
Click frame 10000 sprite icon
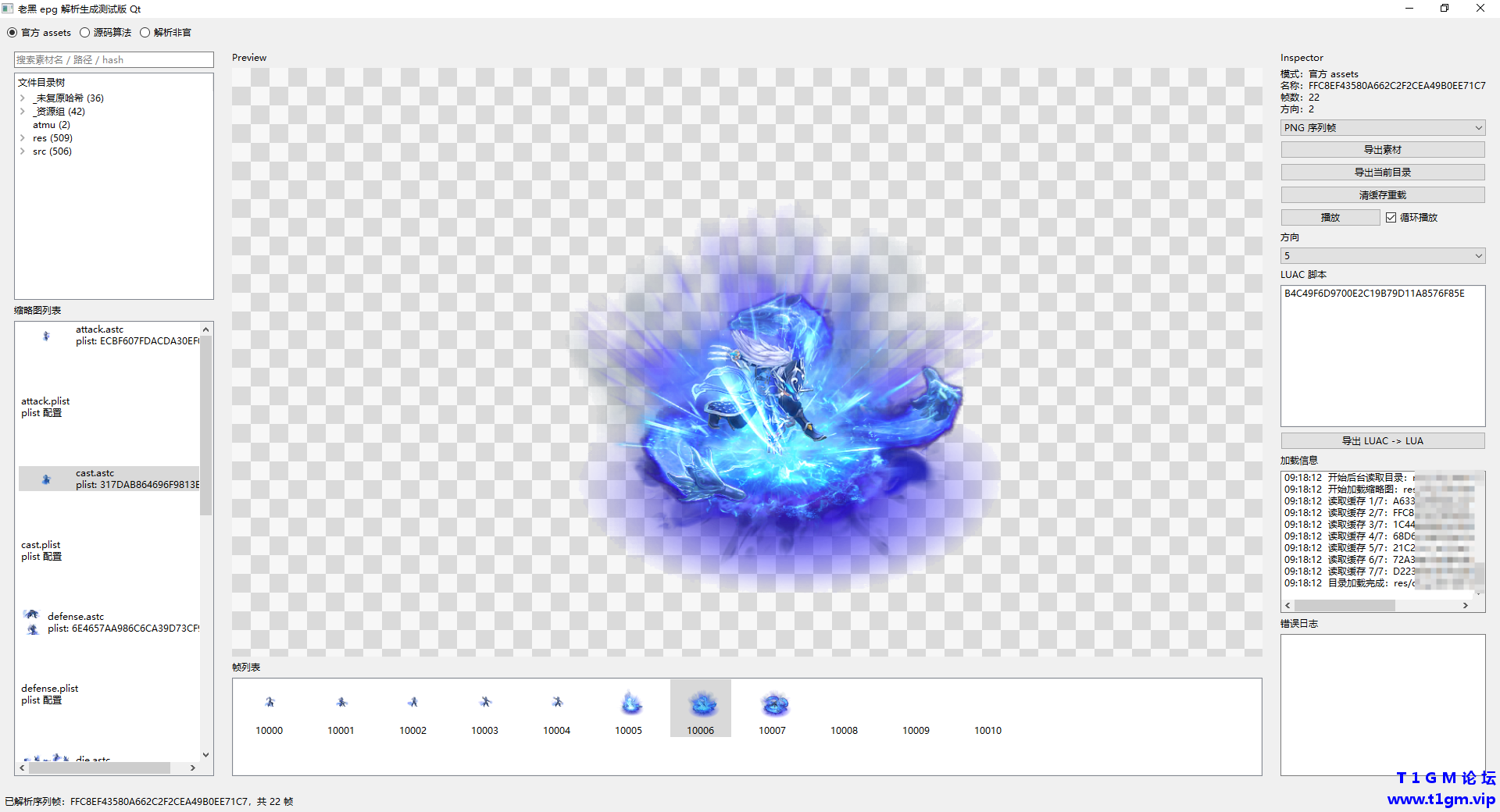point(270,702)
